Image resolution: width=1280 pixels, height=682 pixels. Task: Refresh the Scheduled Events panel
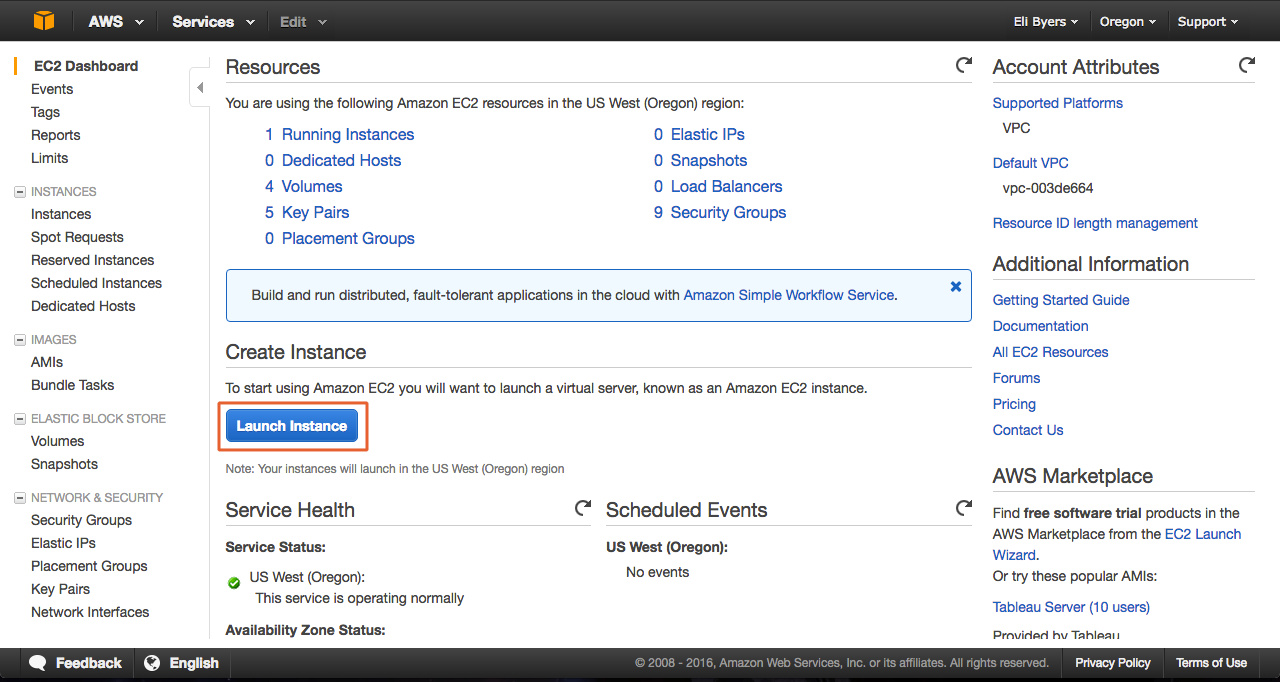point(963,507)
